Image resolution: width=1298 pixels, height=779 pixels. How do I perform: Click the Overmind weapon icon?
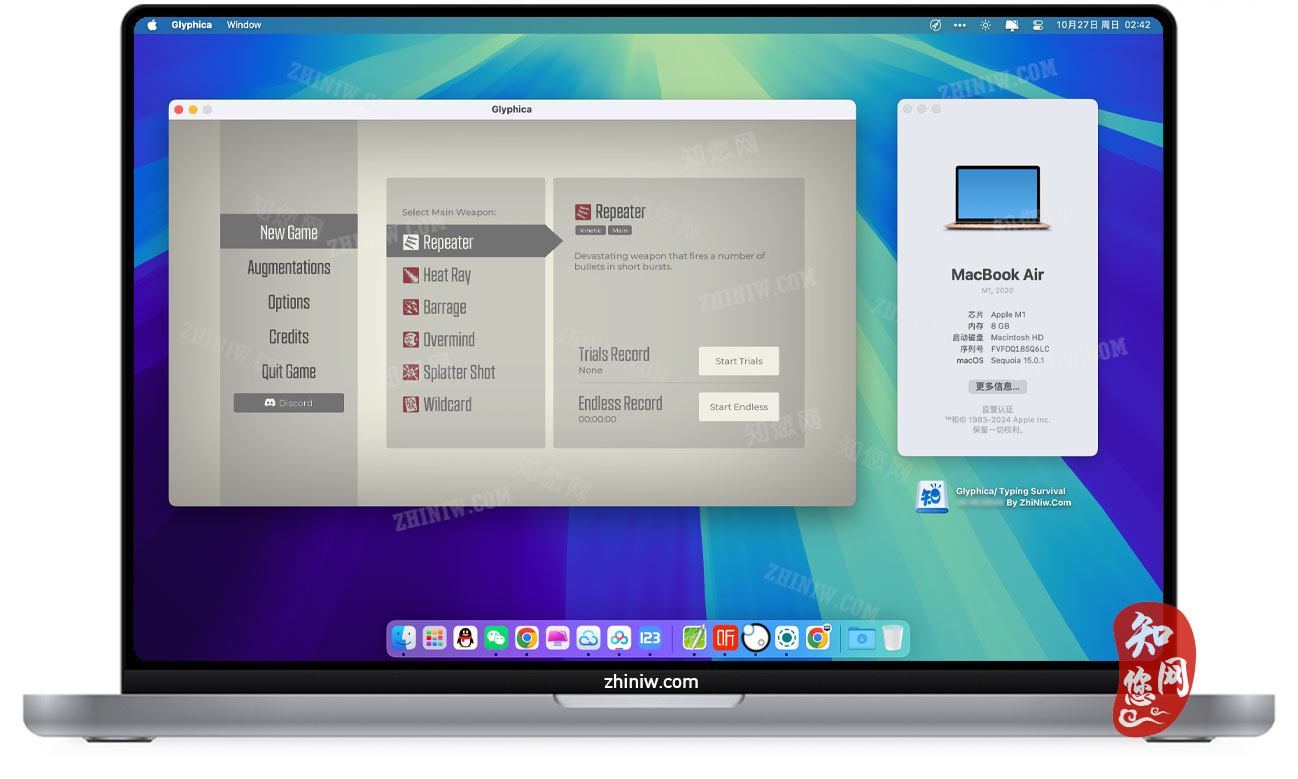point(411,340)
